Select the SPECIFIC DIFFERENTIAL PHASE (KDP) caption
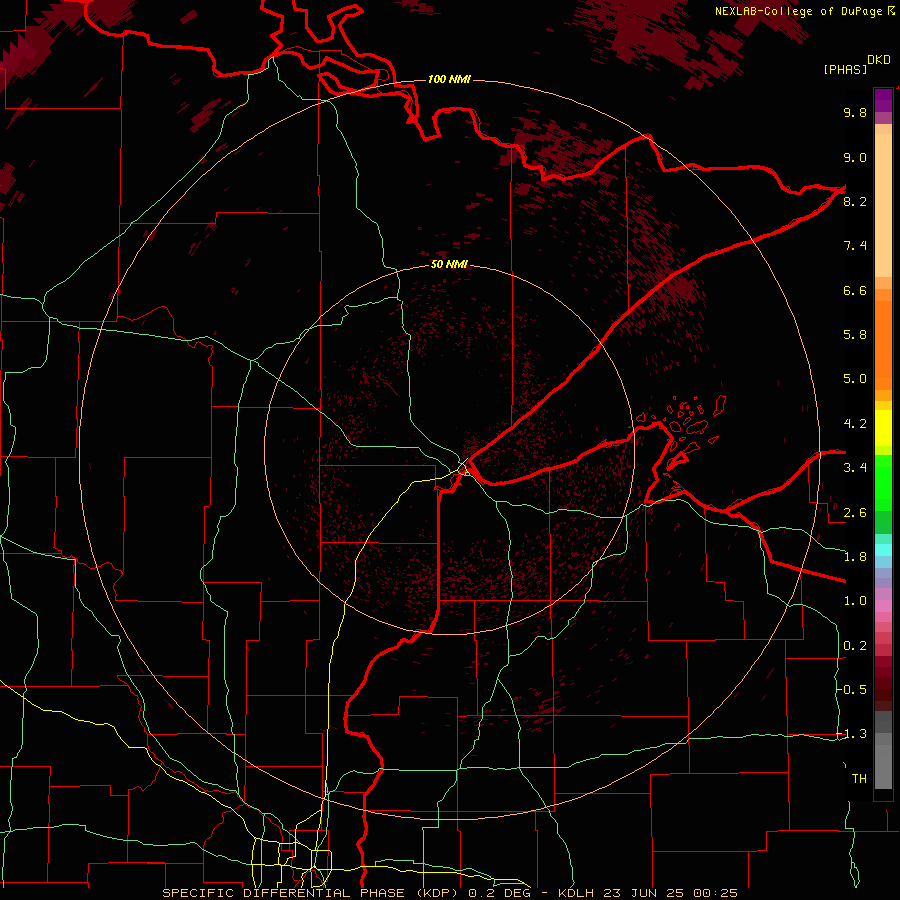The image size is (900, 900). point(313,893)
